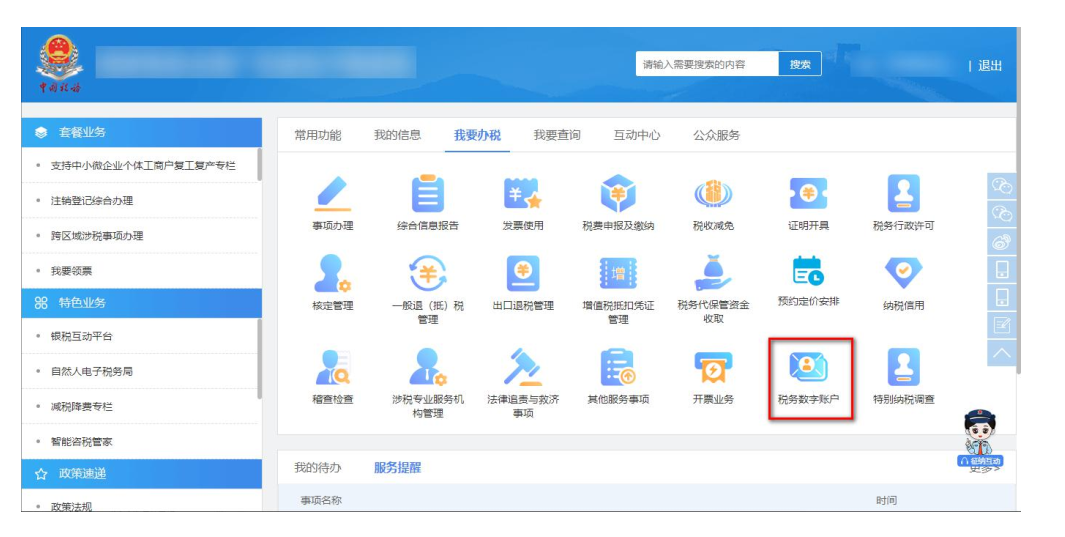
Task: Open 税费申报及缴纳 icon
Action: (x=617, y=193)
